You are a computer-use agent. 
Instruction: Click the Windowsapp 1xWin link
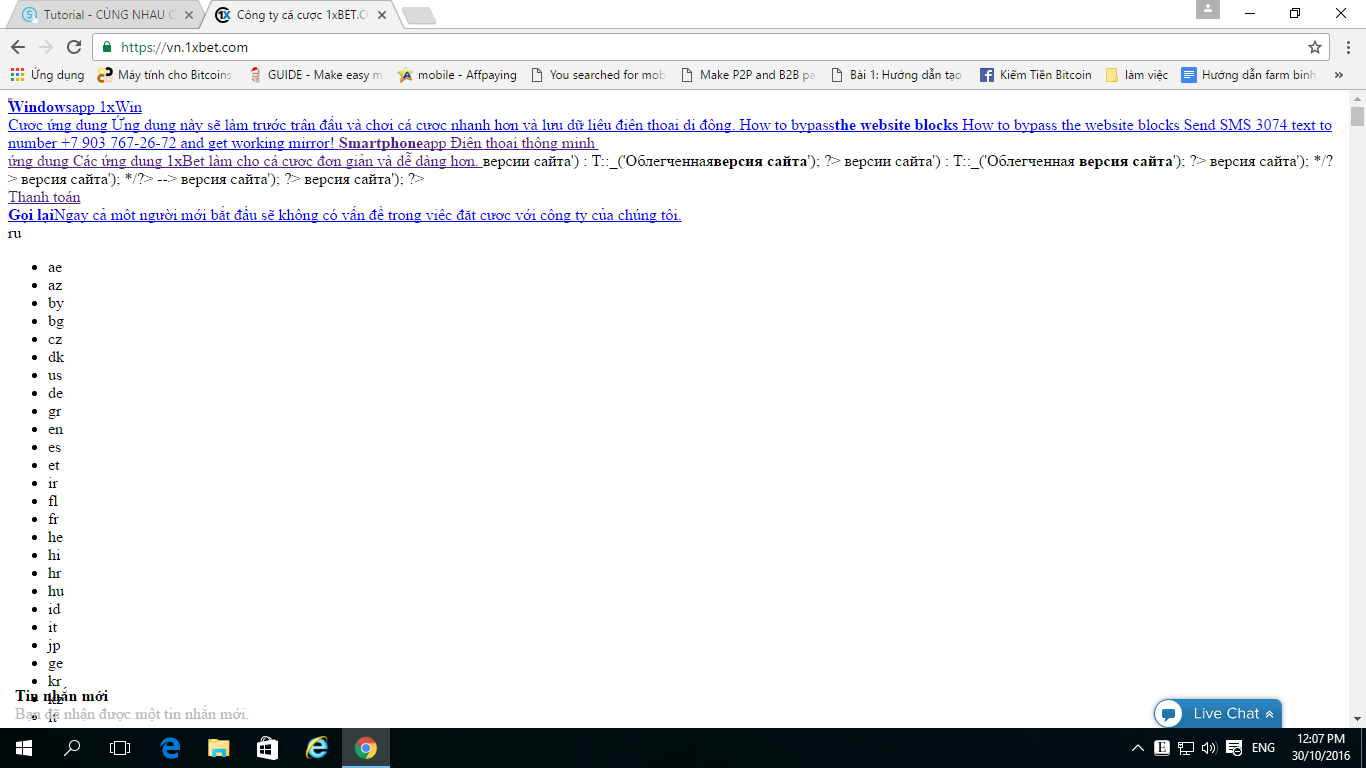pos(75,107)
